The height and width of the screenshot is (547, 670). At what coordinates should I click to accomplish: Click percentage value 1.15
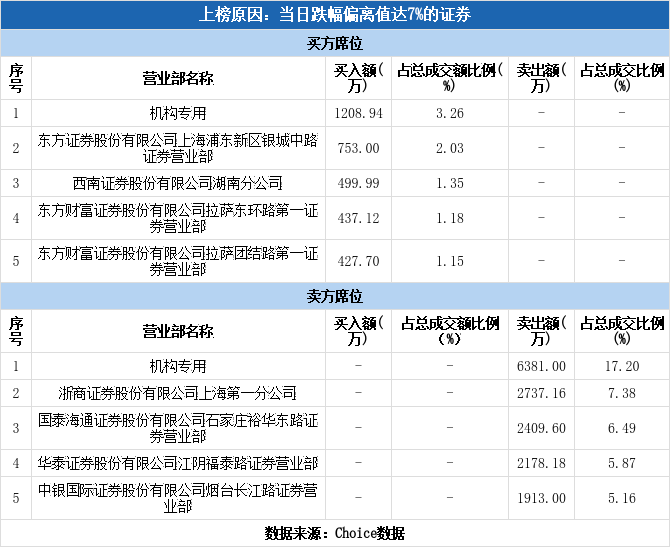click(x=450, y=261)
